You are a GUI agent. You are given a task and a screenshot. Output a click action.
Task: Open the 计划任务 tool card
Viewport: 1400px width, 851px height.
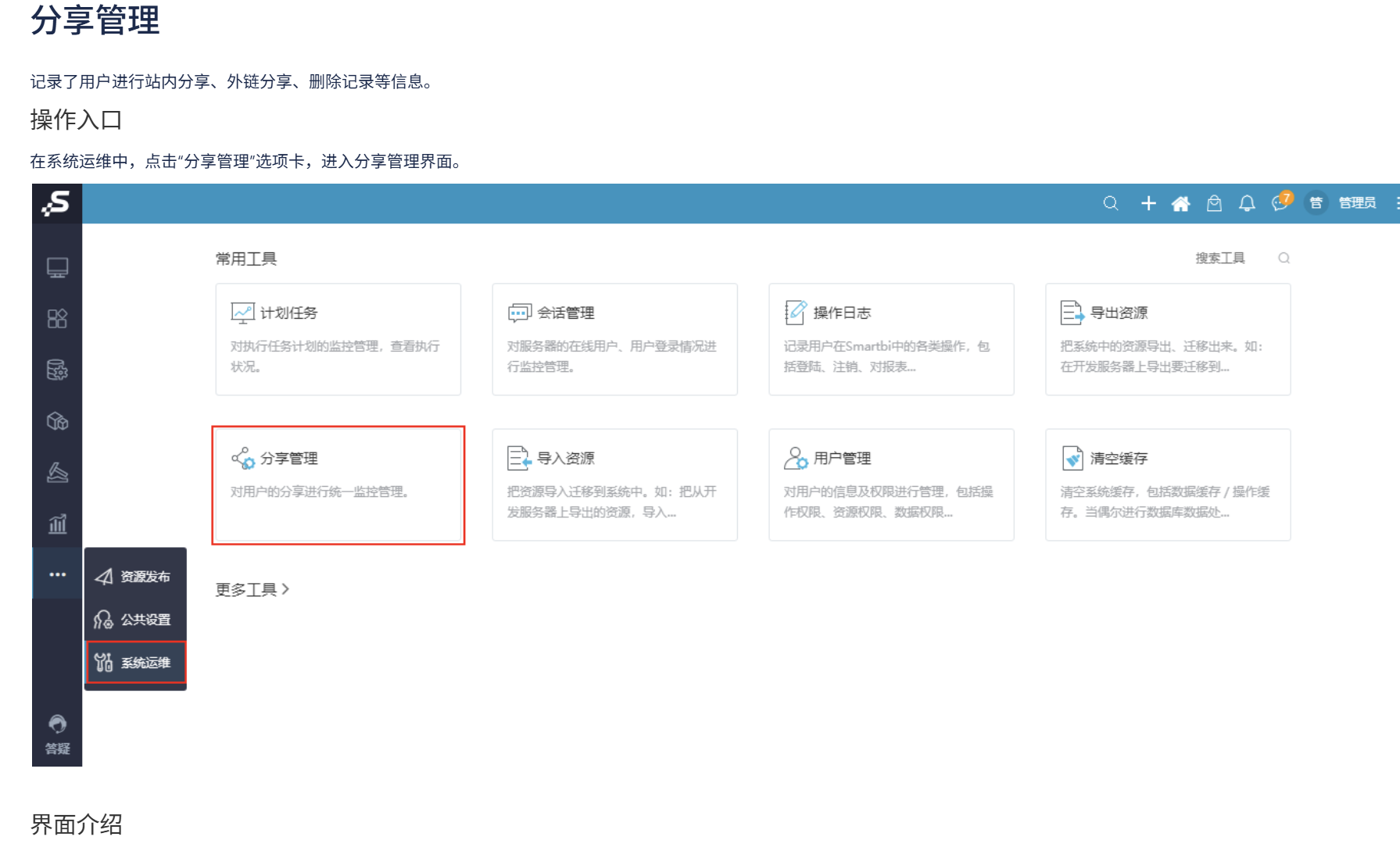338,339
